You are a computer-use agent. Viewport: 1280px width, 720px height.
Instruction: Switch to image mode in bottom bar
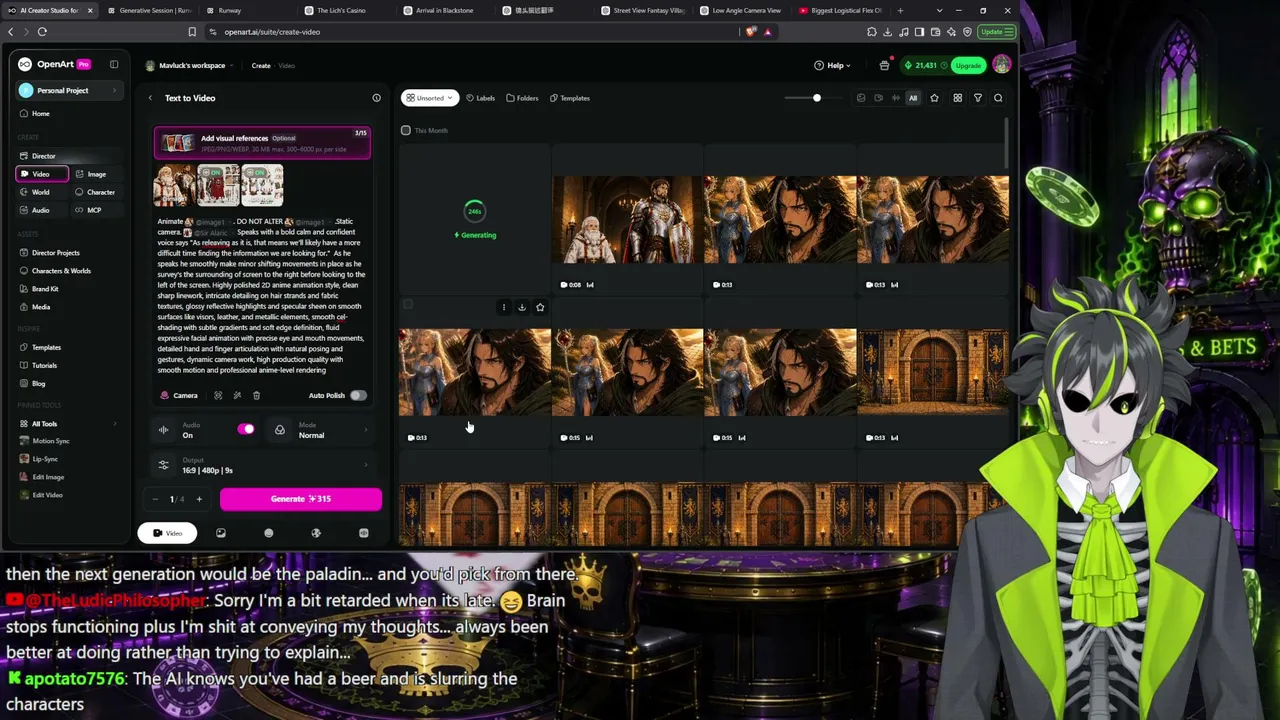click(221, 533)
